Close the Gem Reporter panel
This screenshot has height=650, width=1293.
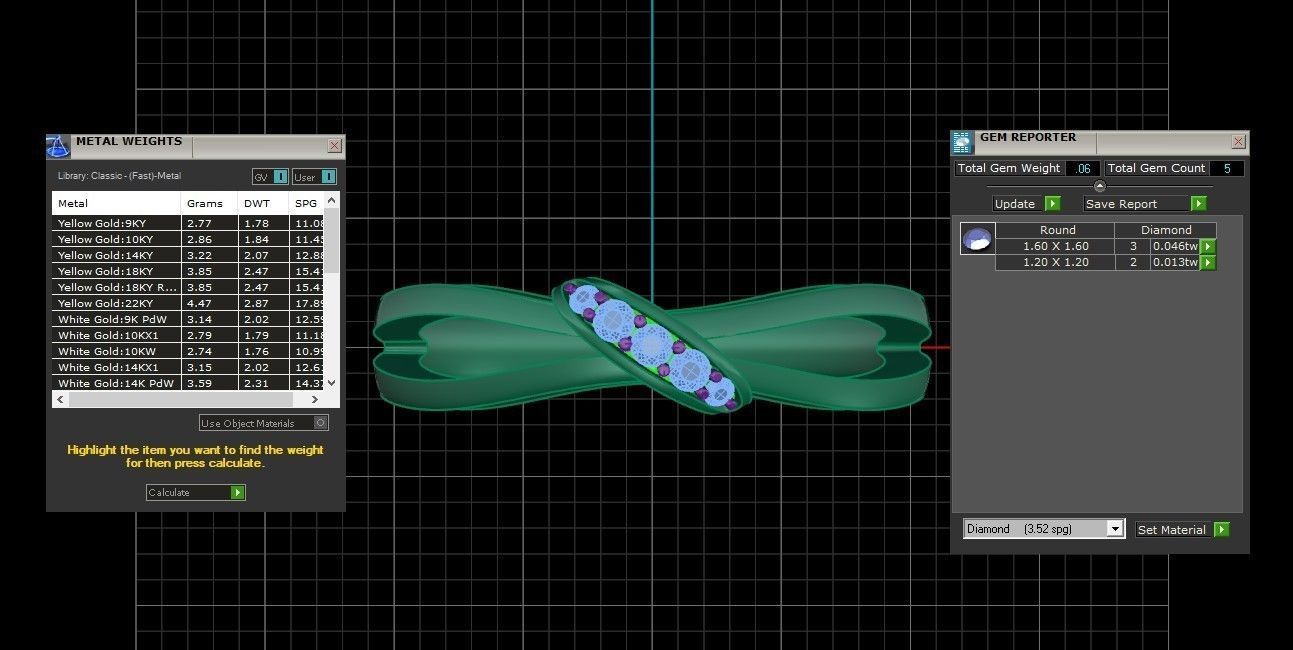[1238, 142]
